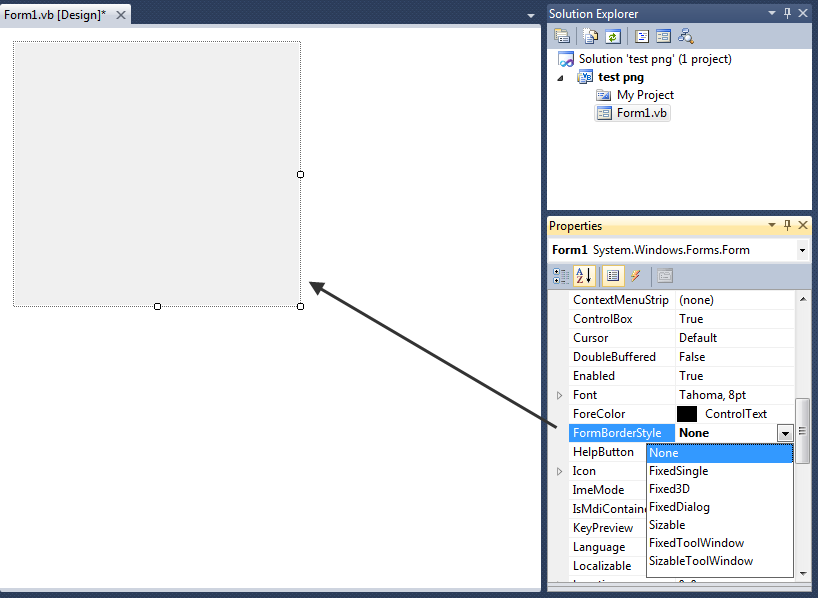
Task: Sort properties with the Alphabetical button
Action: (584, 276)
